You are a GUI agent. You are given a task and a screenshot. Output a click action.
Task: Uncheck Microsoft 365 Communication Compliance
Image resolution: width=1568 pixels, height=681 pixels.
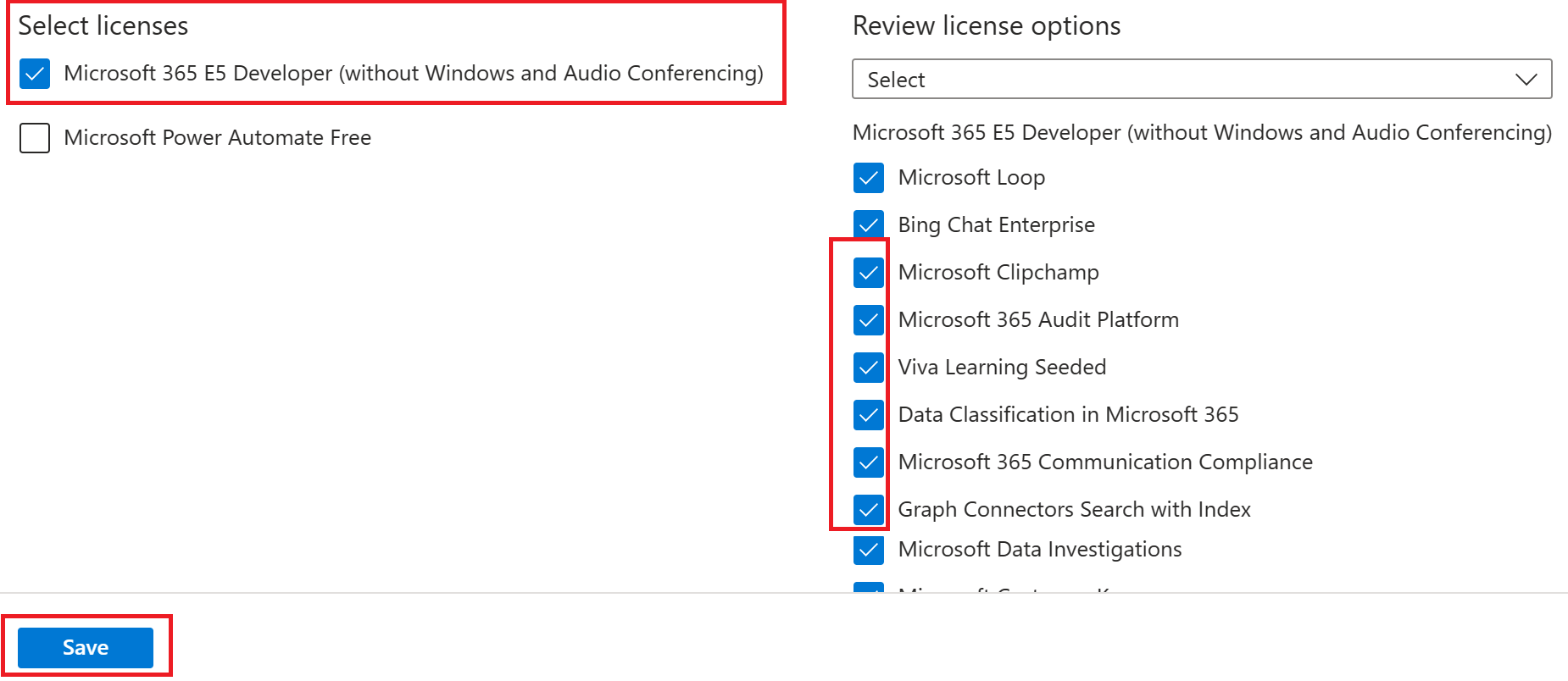(869, 462)
